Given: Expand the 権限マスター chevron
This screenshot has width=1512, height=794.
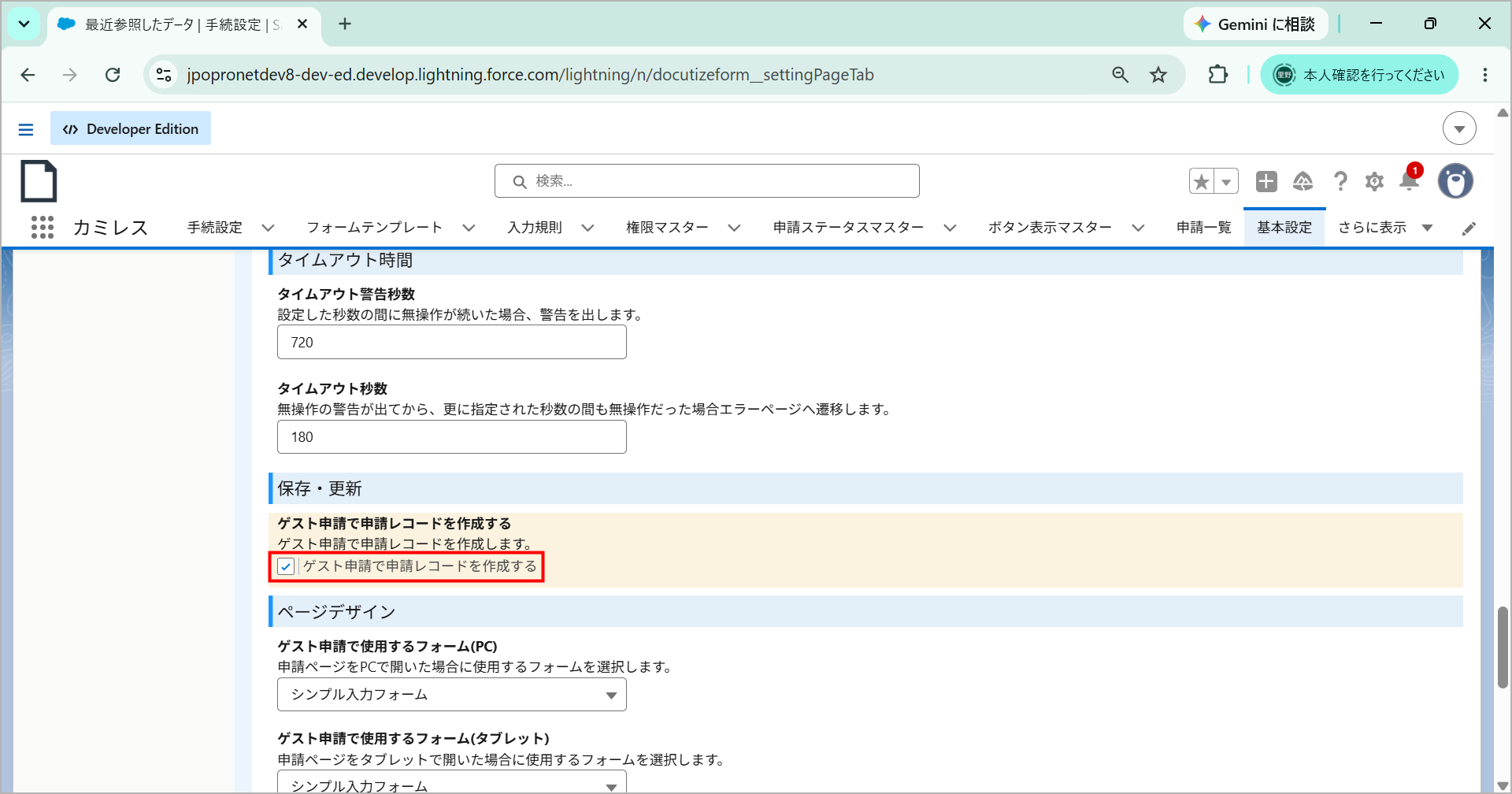Looking at the screenshot, I should point(734,228).
